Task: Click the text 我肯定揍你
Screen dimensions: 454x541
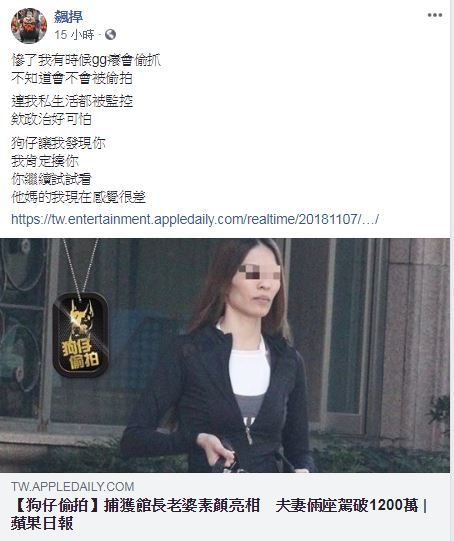Action: 45,161
